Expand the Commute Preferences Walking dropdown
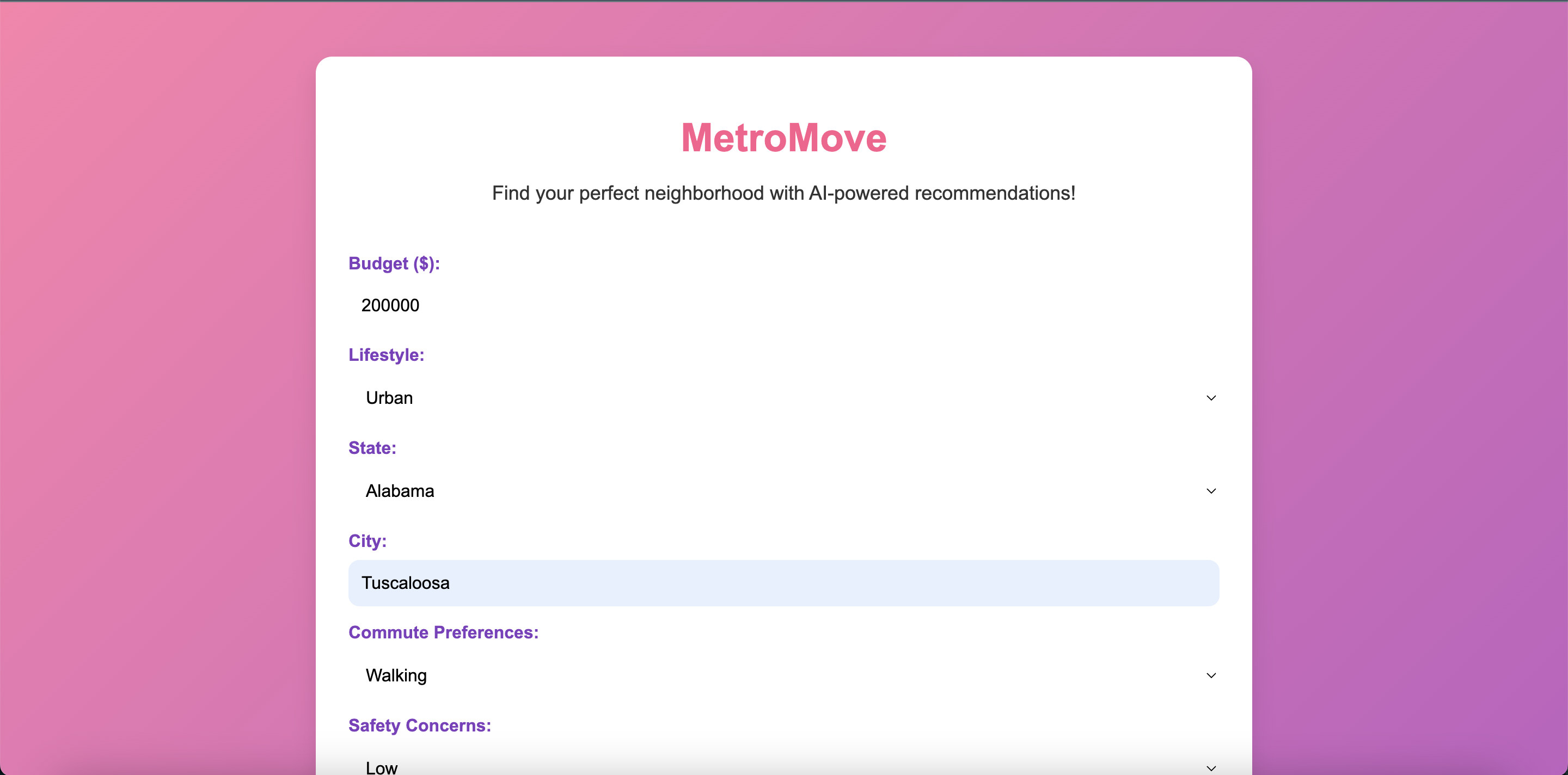 click(x=783, y=675)
